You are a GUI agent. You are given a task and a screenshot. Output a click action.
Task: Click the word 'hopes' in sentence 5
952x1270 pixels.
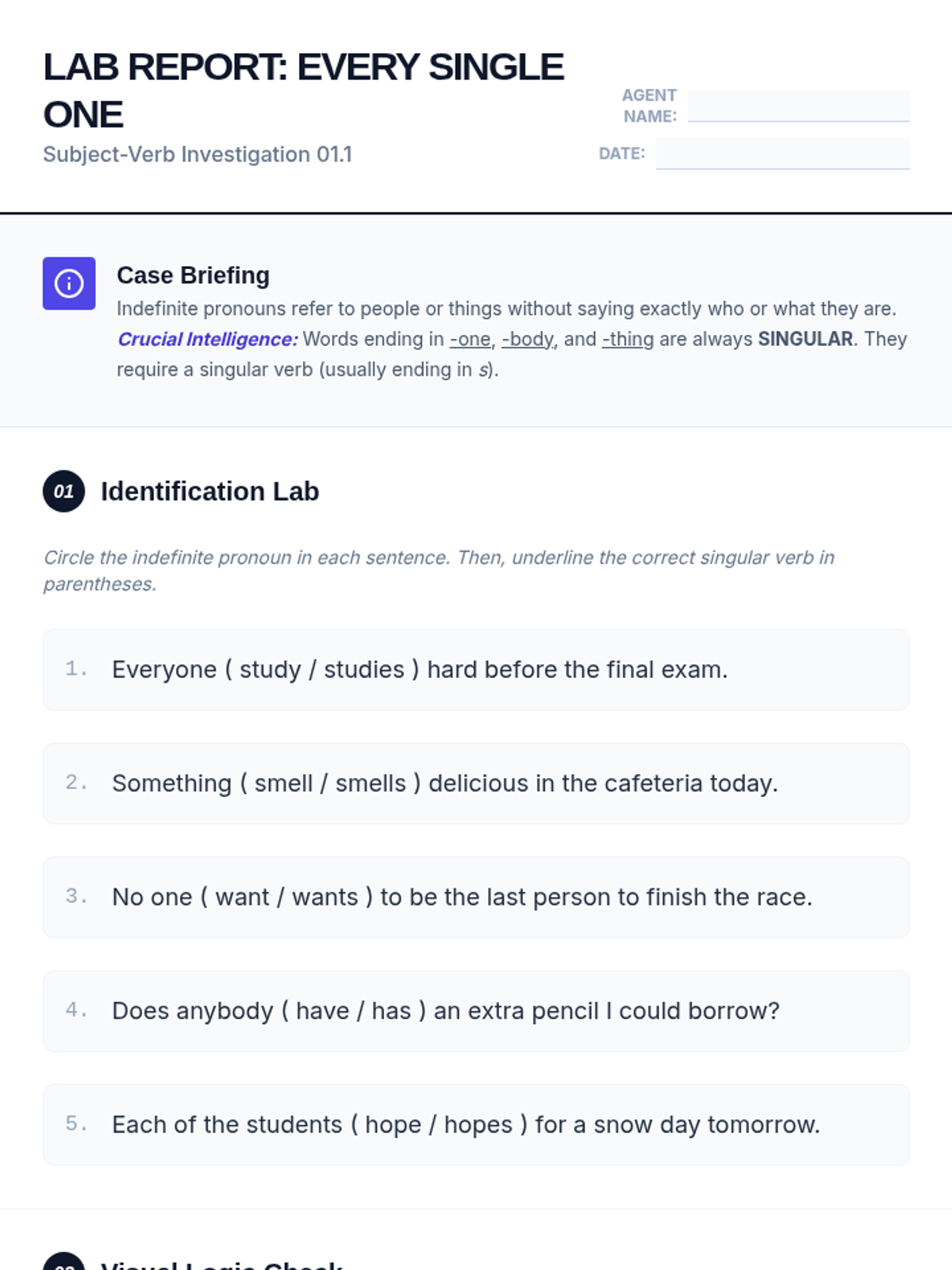pos(478,1125)
